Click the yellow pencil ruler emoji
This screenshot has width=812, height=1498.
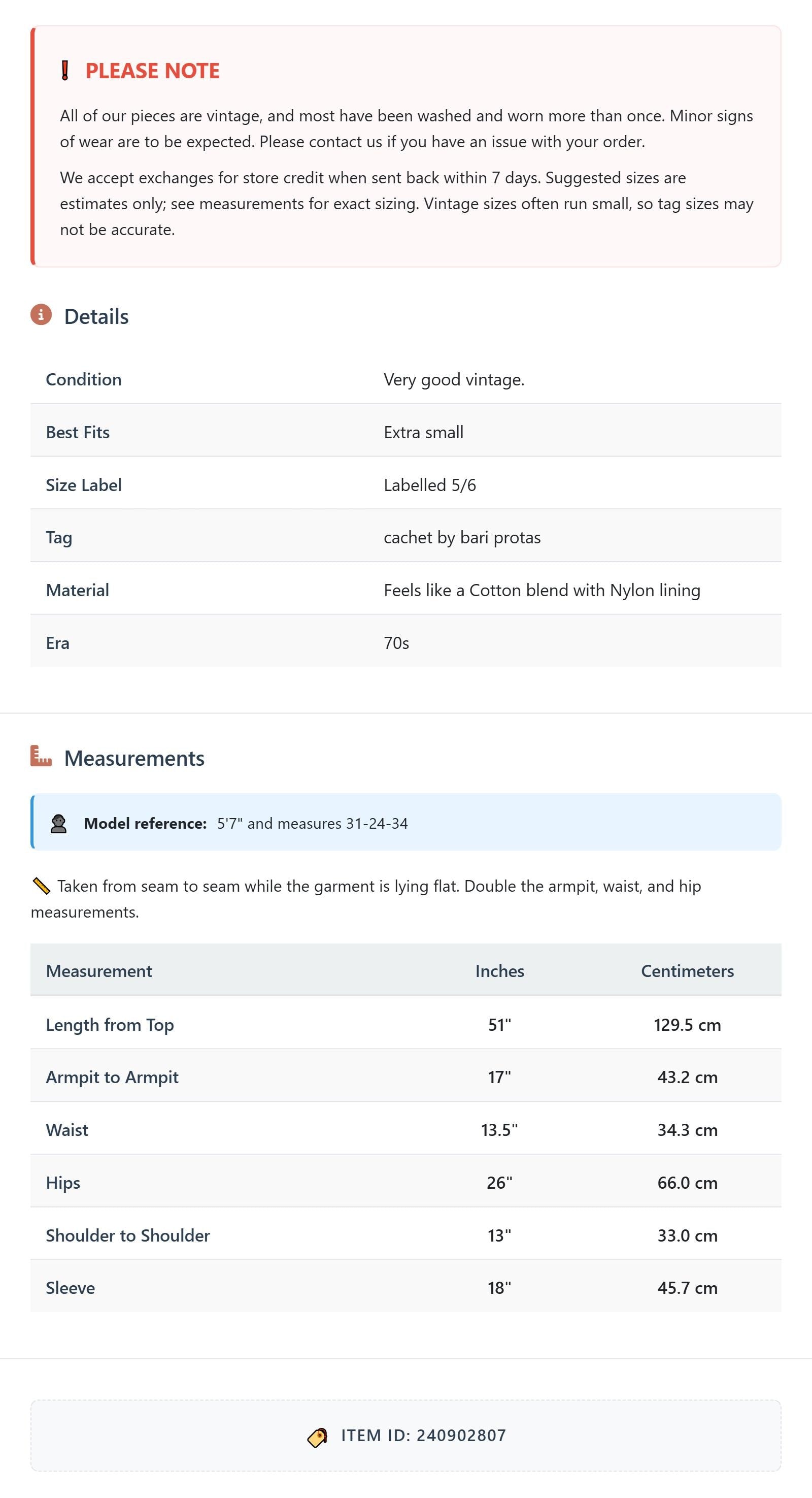click(41, 886)
